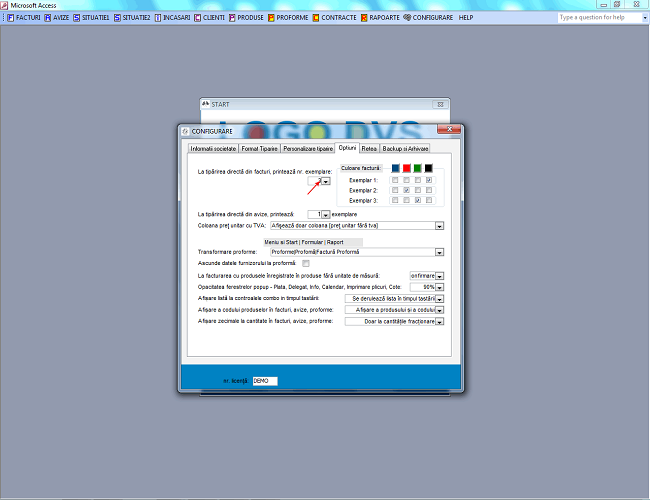Screen dimensions: 650x500
Task: Click the Type a question for help box
Action: pyautogui.click(x=599, y=17)
